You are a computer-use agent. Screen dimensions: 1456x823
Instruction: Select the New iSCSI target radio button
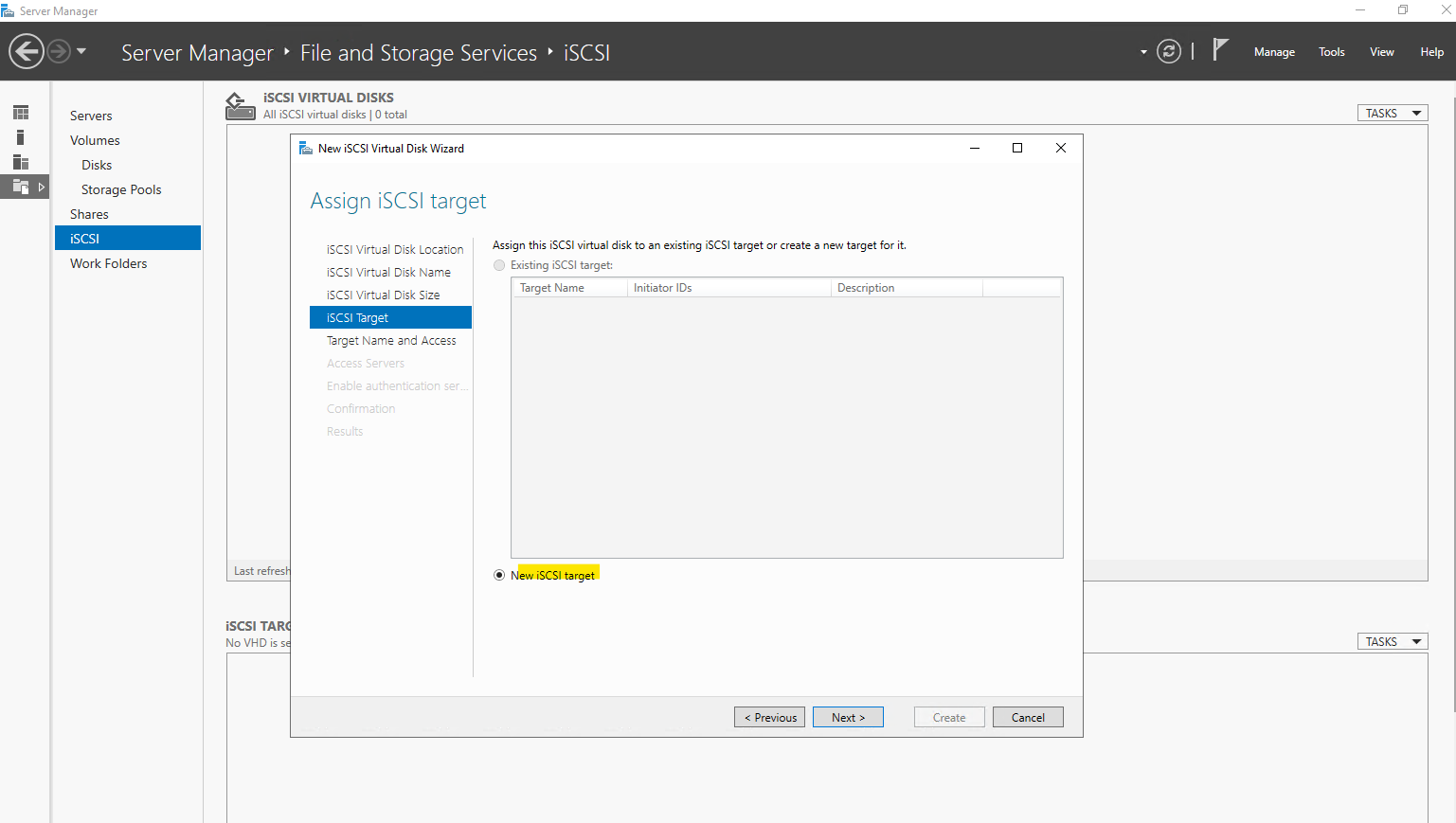499,575
